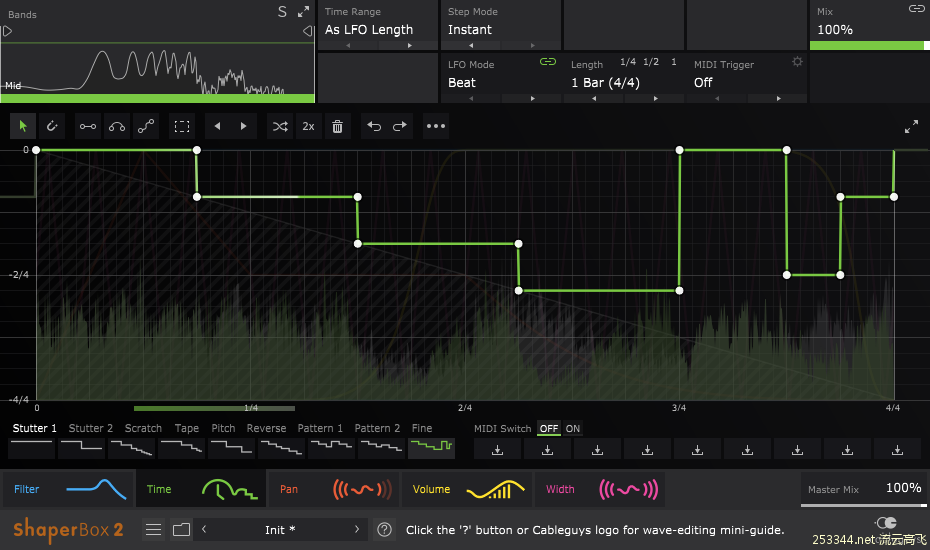Image resolution: width=930 pixels, height=550 pixels.
Task: Step LFO Mode to next value
Action: click(x=532, y=98)
